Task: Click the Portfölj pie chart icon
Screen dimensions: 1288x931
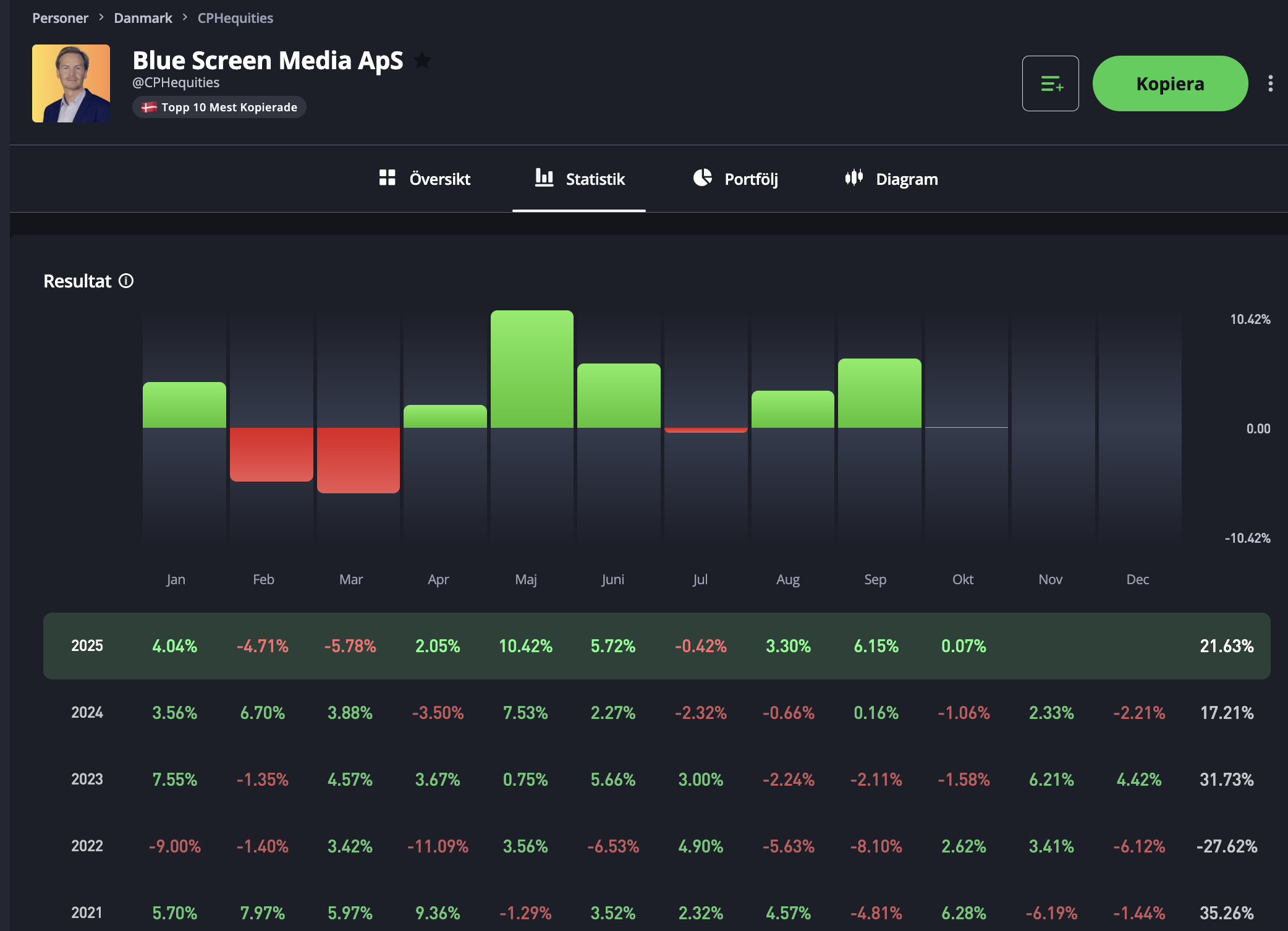Action: [702, 178]
